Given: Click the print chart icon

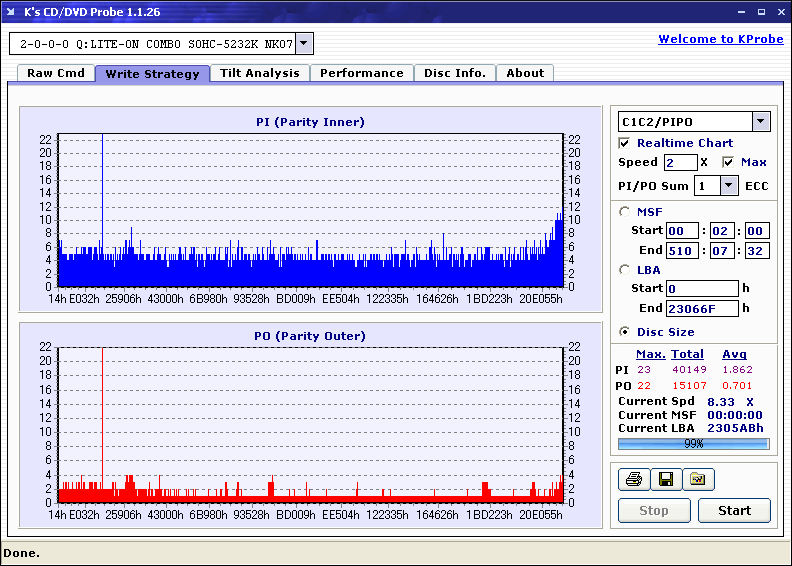Looking at the screenshot, I should (633, 480).
